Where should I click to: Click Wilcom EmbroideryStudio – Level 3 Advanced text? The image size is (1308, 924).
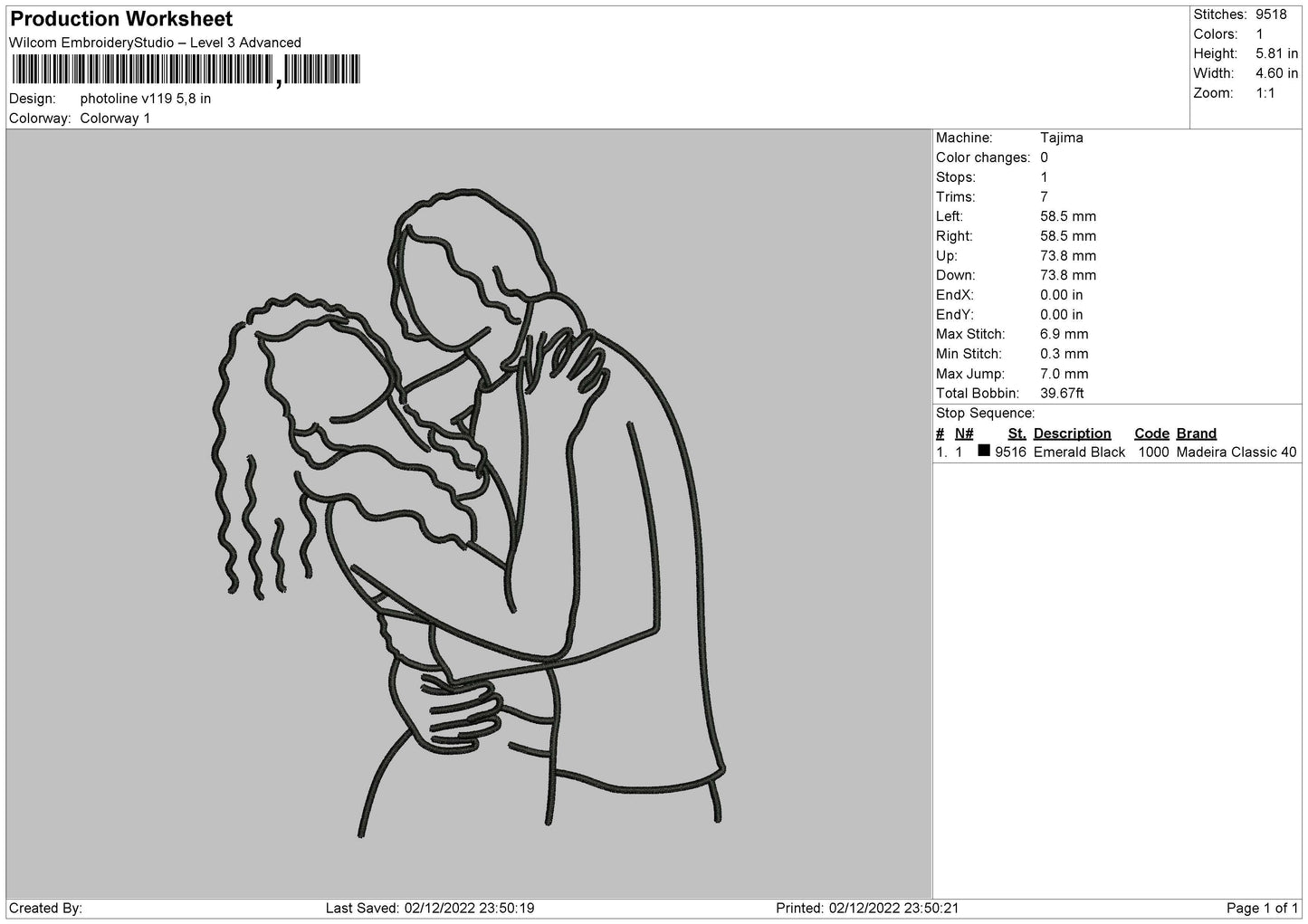[x=155, y=43]
